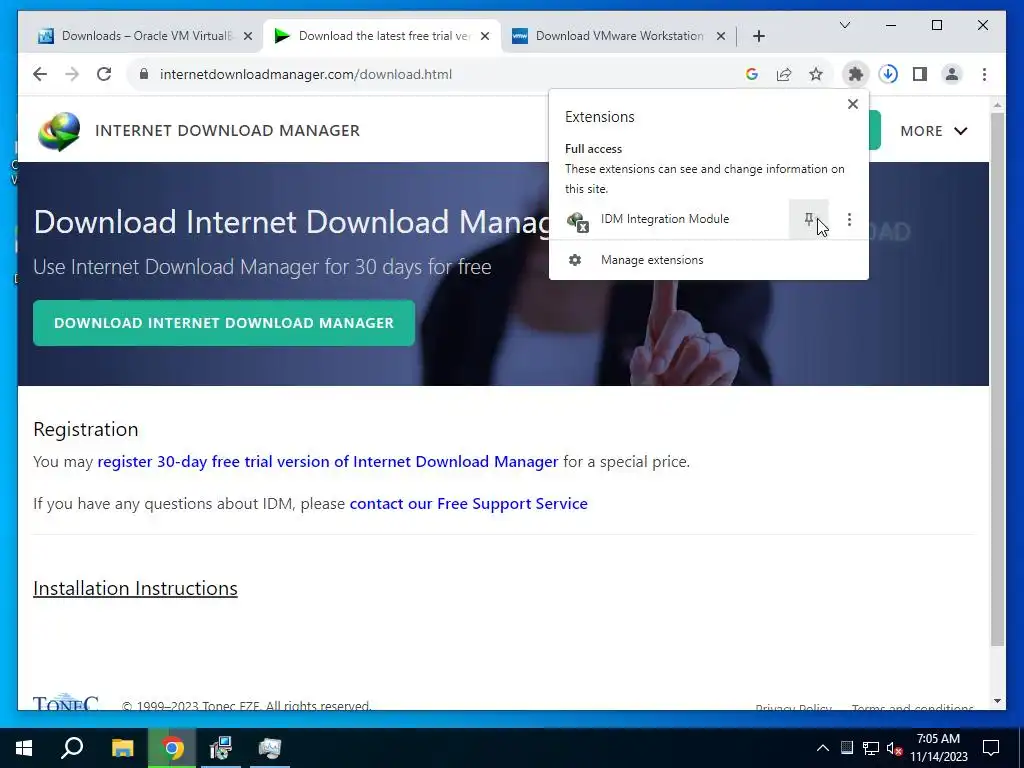This screenshot has width=1024, height=768.
Task: Expand the MORE menu on IDM site
Action: pos(933,131)
